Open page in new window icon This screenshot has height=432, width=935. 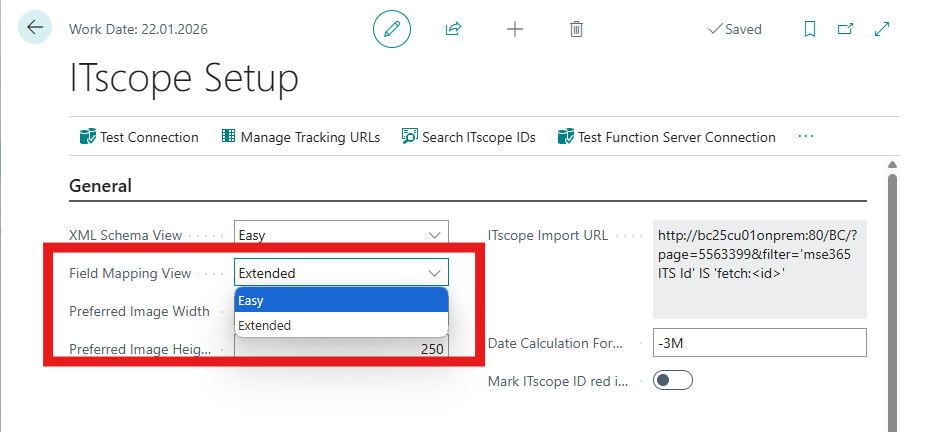coord(845,29)
